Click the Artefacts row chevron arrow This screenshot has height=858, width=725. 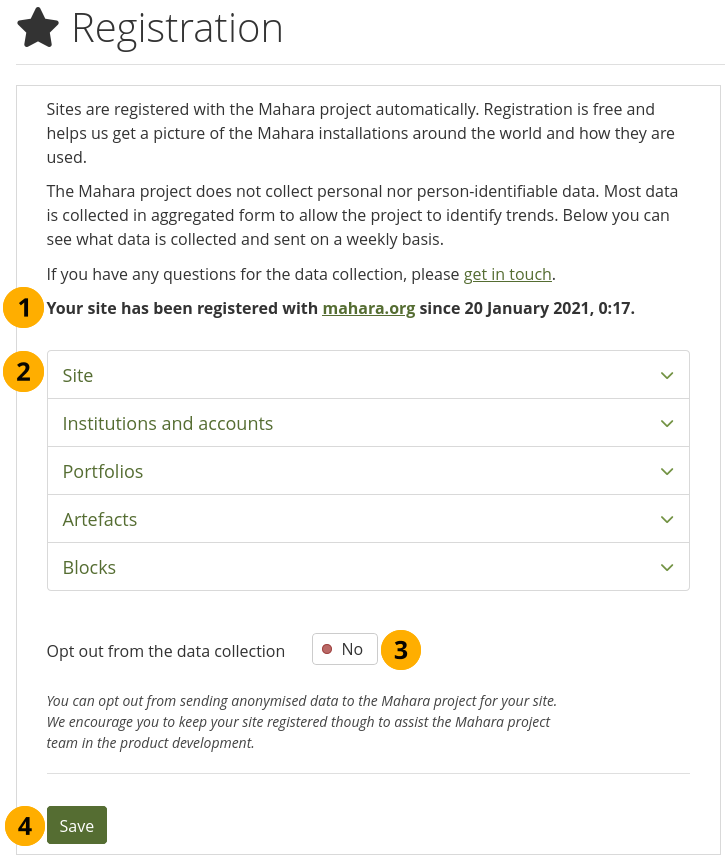[667, 520]
